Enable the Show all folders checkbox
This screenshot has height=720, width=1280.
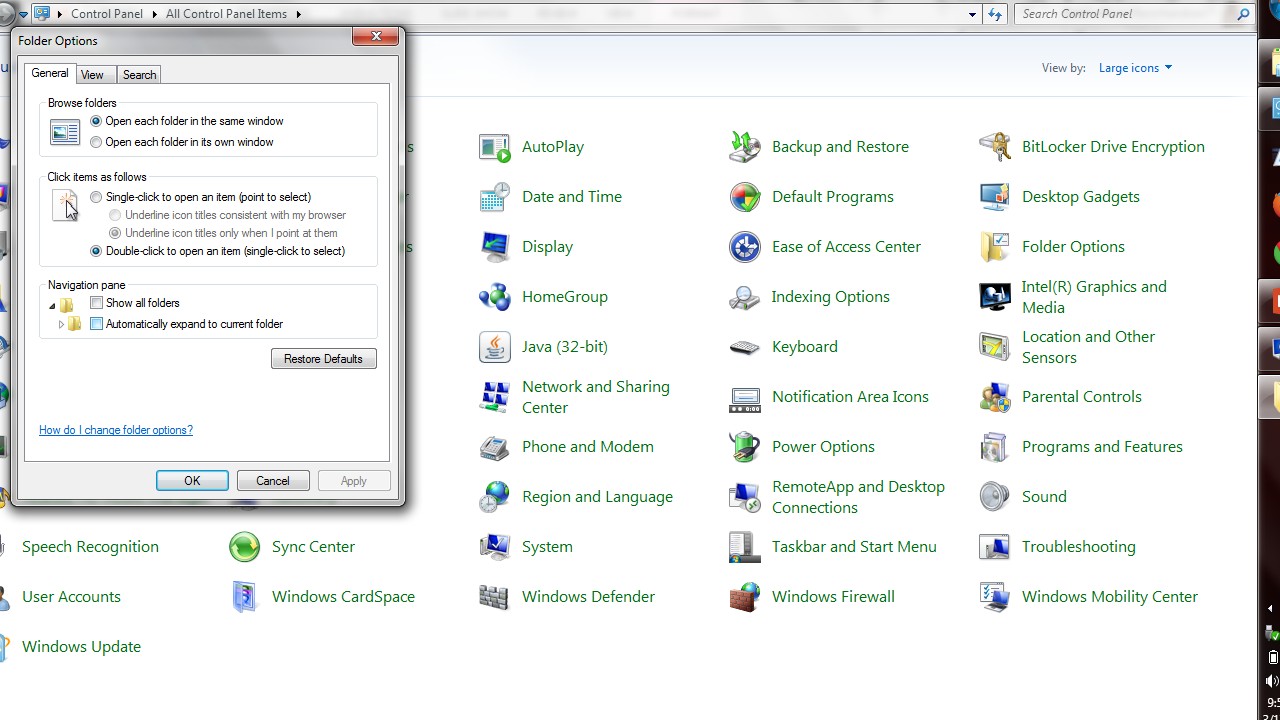pyautogui.click(x=97, y=303)
